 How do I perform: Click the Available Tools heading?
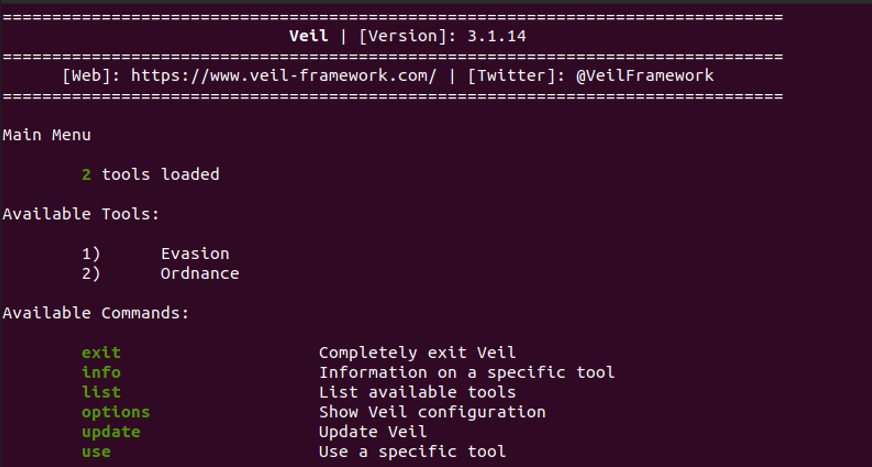[x=81, y=214]
